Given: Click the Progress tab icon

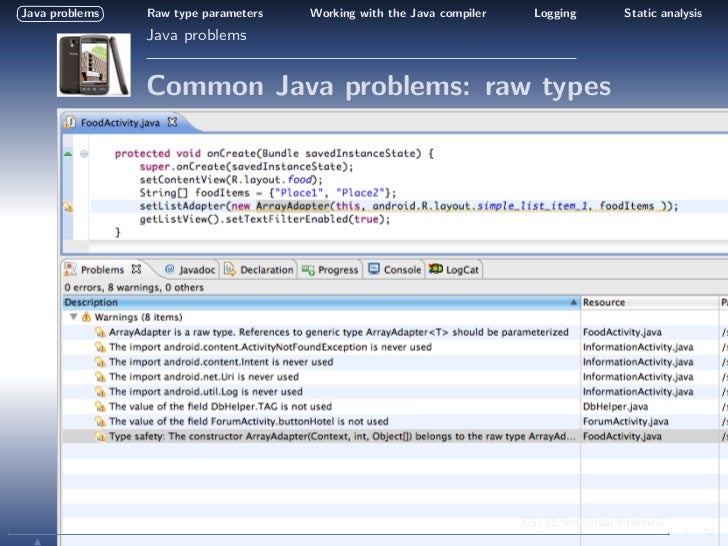Looking at the screenshot, I should click(308, 270).
